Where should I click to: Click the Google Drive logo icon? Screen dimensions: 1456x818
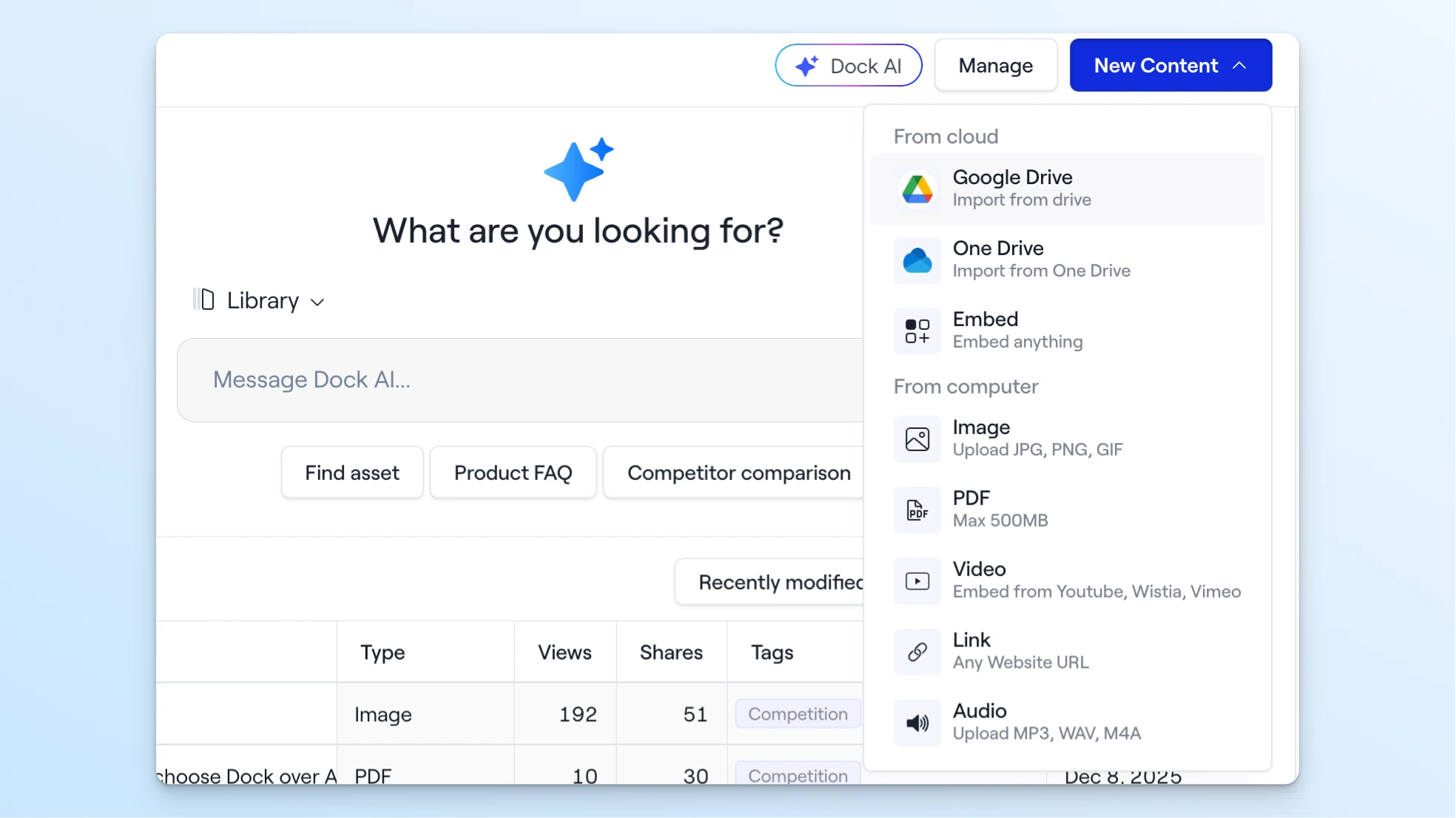(917, 189)
